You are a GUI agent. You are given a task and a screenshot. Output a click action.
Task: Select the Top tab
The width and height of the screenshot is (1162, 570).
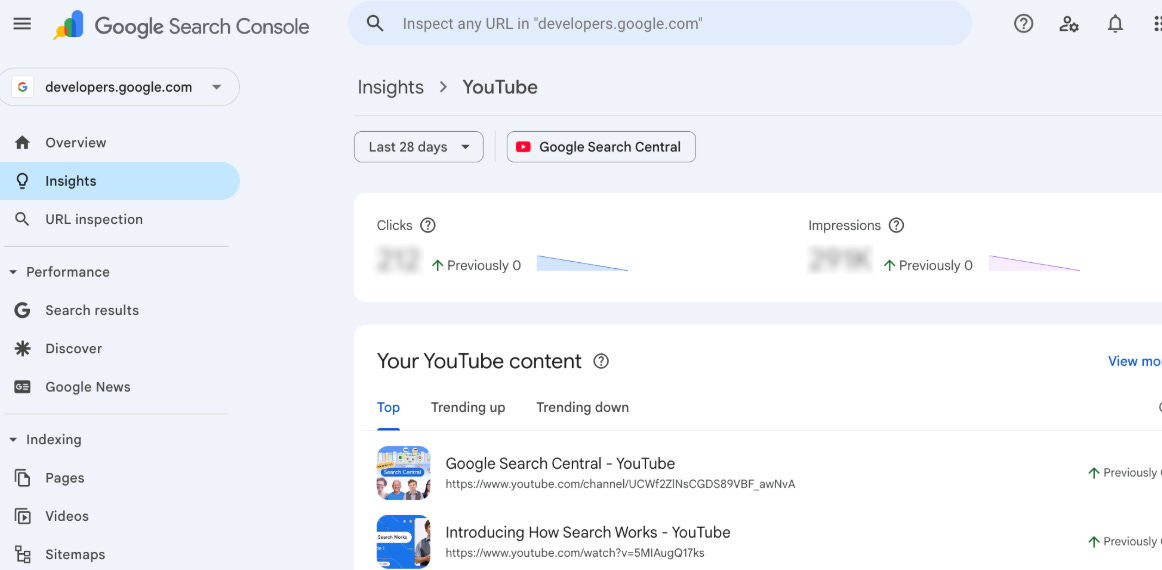388,408
